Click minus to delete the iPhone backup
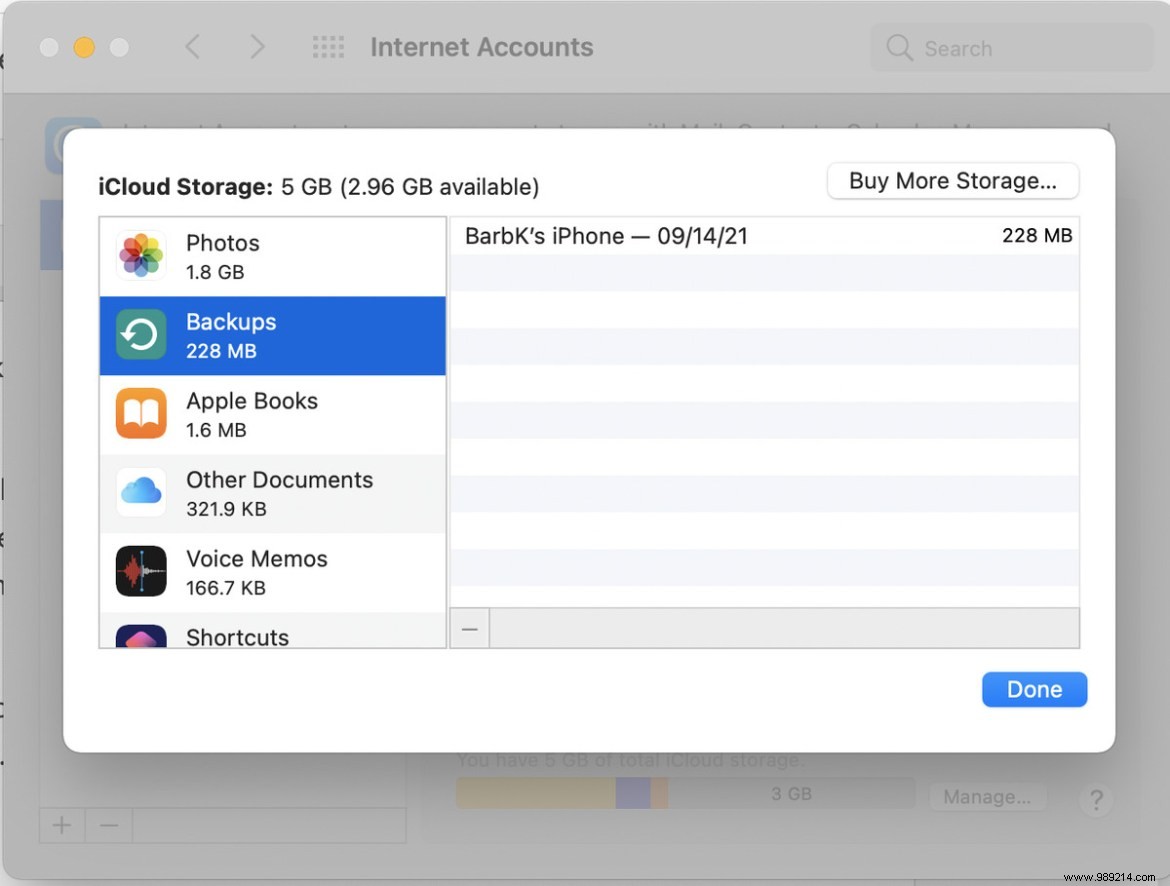Image resolution: width=1170 pixels, height=886 pixels. click(469, 628)
